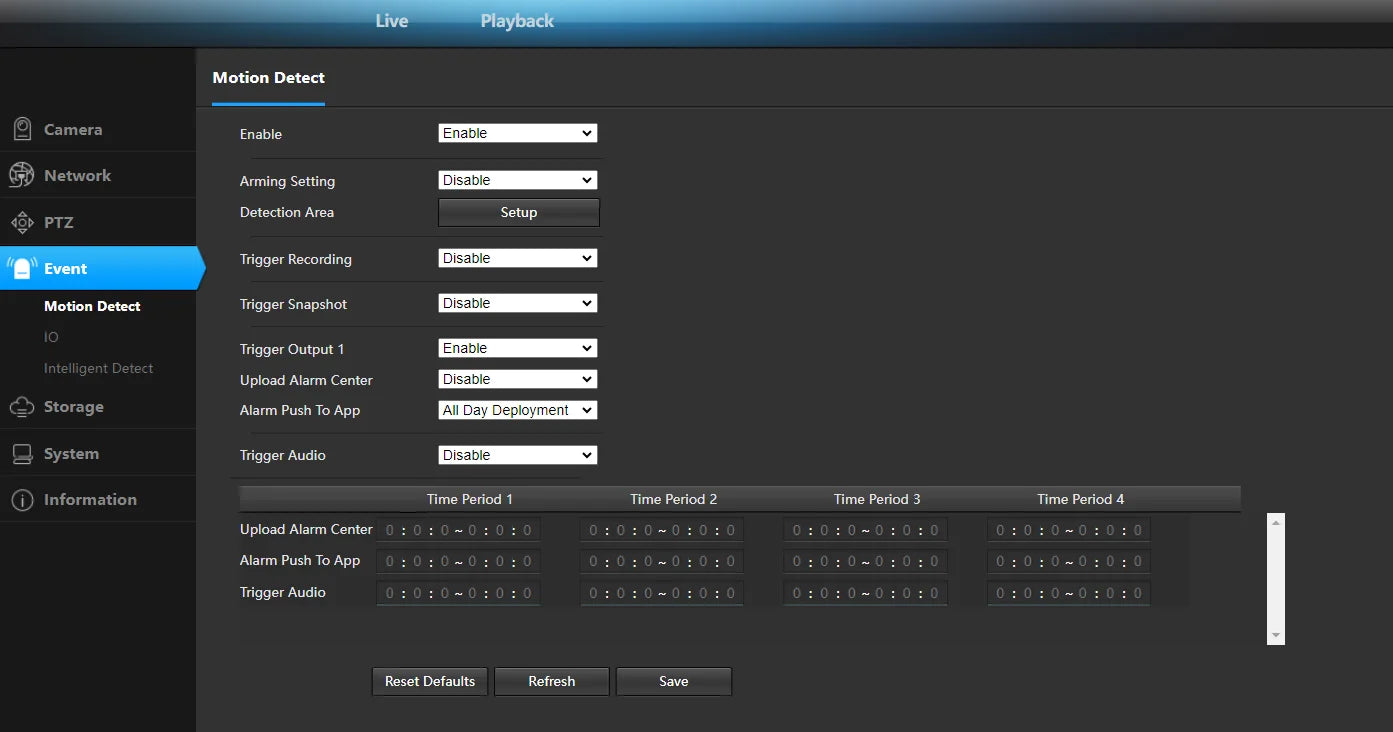Select the Network sidebar icon
The width and height of the screenshot is (1393, 732).
22,174
